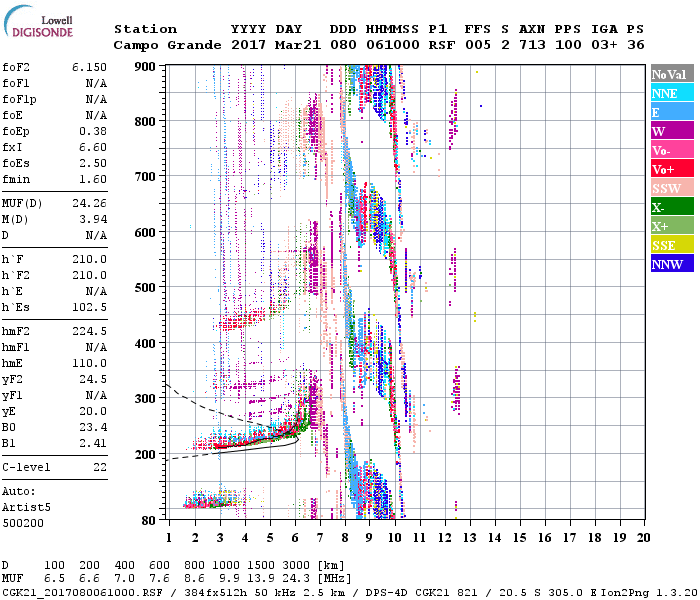700x600 pixels.
Task: Select the 2017 Mar21 date header
Action: [x=275, y=45]
